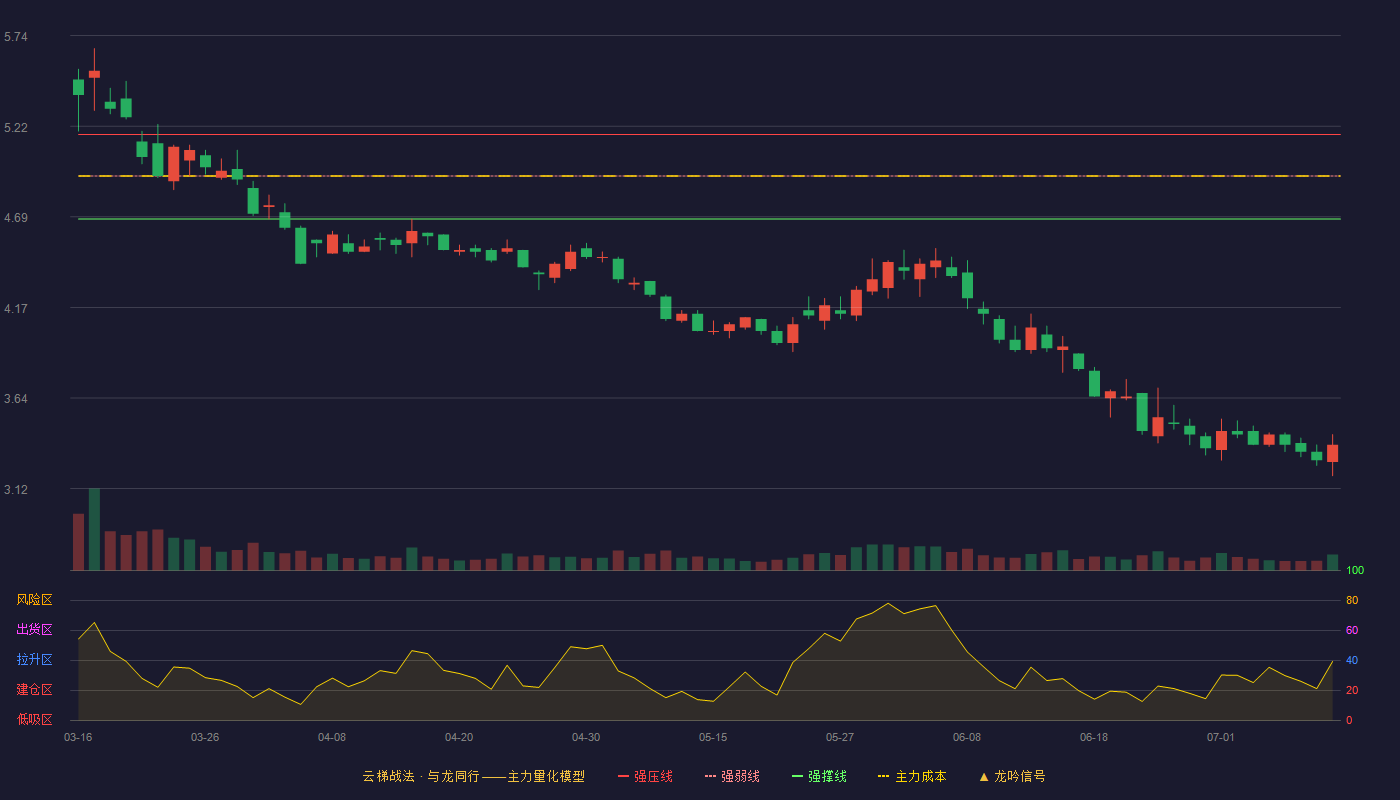Select the 03-26 date label
This screenshot has height=800, width=1400.
[x=205, y=737]
